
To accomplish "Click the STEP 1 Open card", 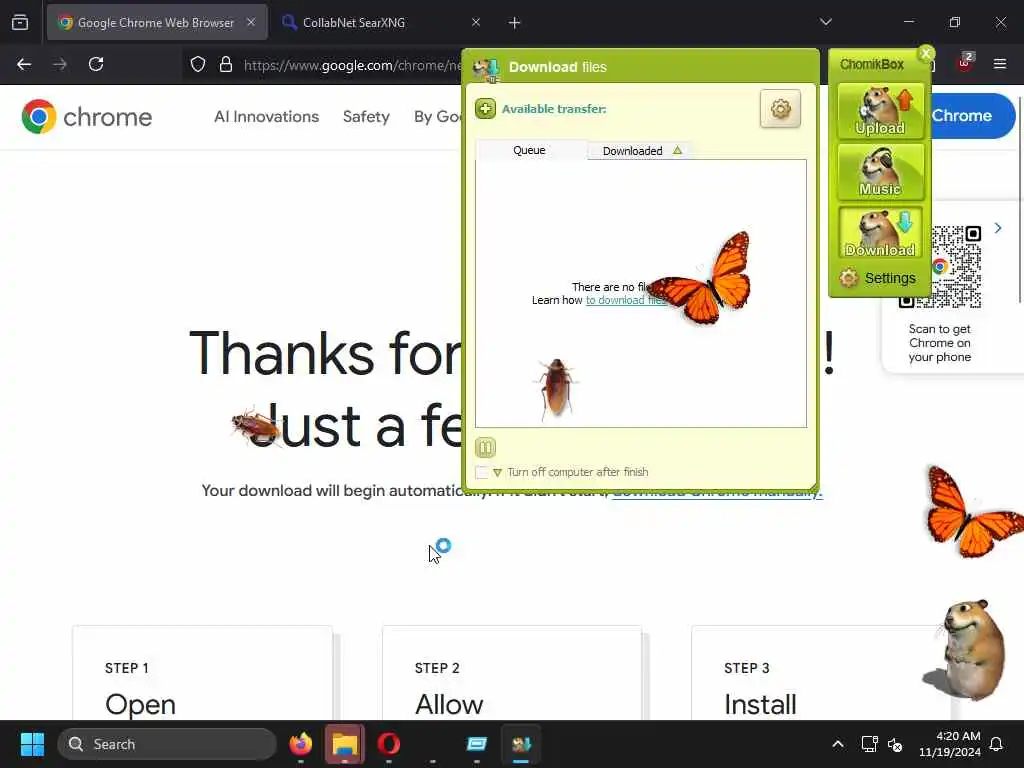I will (202, 673).
